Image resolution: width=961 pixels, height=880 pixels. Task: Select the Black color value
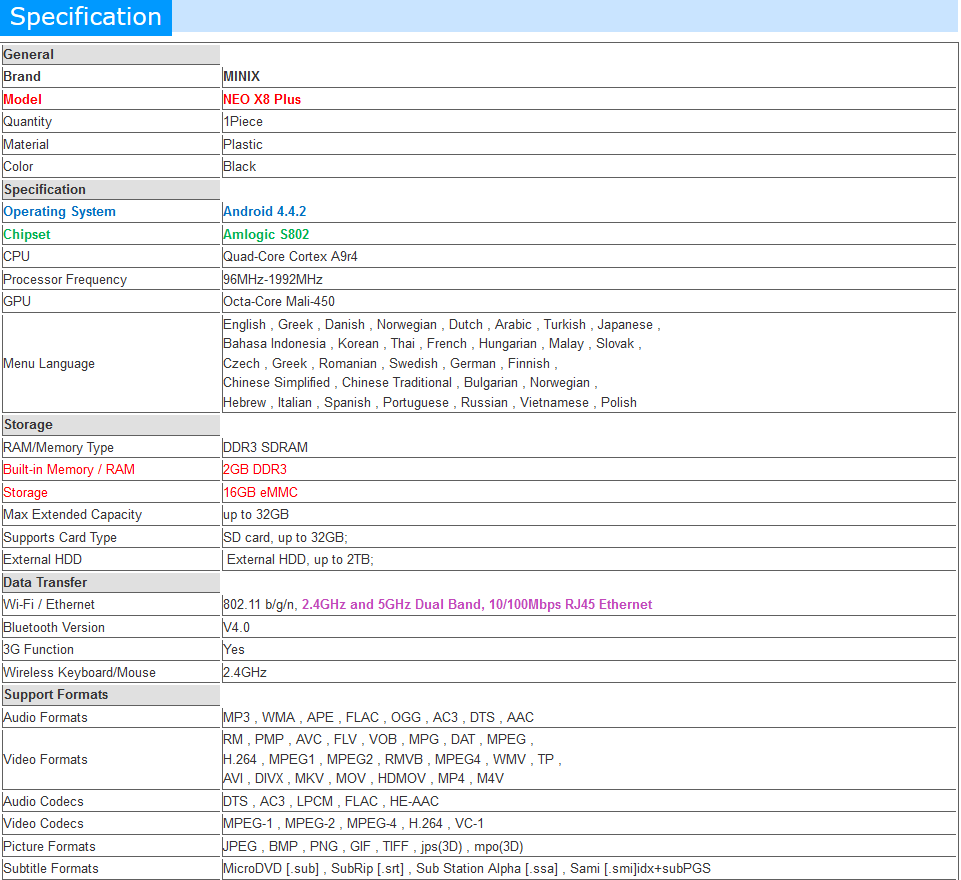coord(240,167)
